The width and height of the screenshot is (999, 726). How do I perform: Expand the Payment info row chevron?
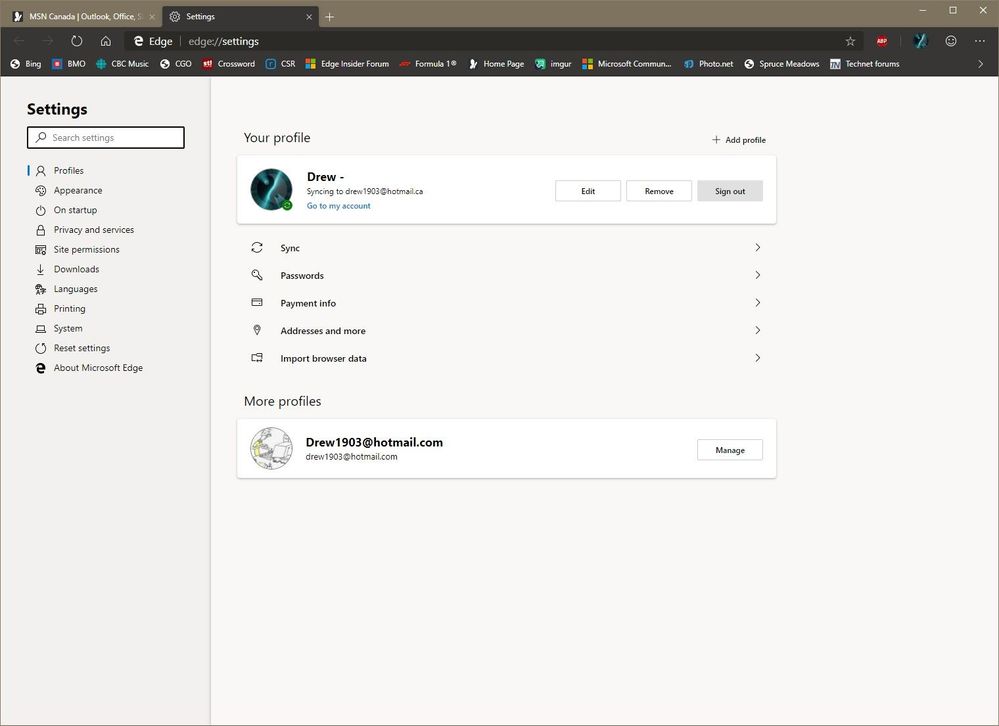[x=758, y=302]
